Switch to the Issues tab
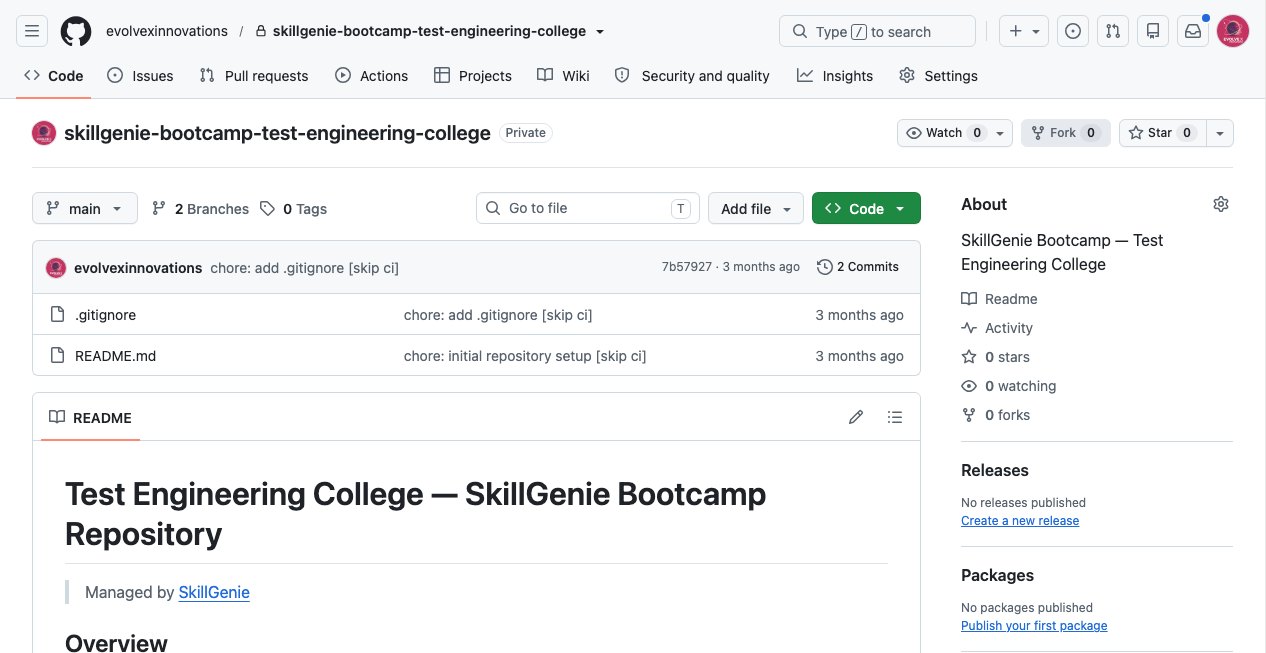This screenshot has width=1266, height=653. pyautogui.click(x=140, y=76)
